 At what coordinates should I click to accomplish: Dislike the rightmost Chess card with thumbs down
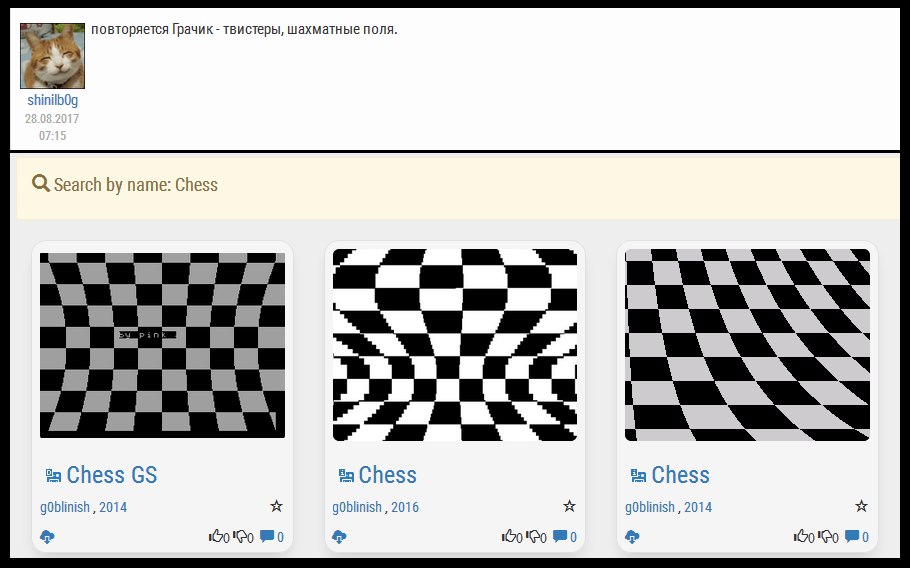(827, 537)
